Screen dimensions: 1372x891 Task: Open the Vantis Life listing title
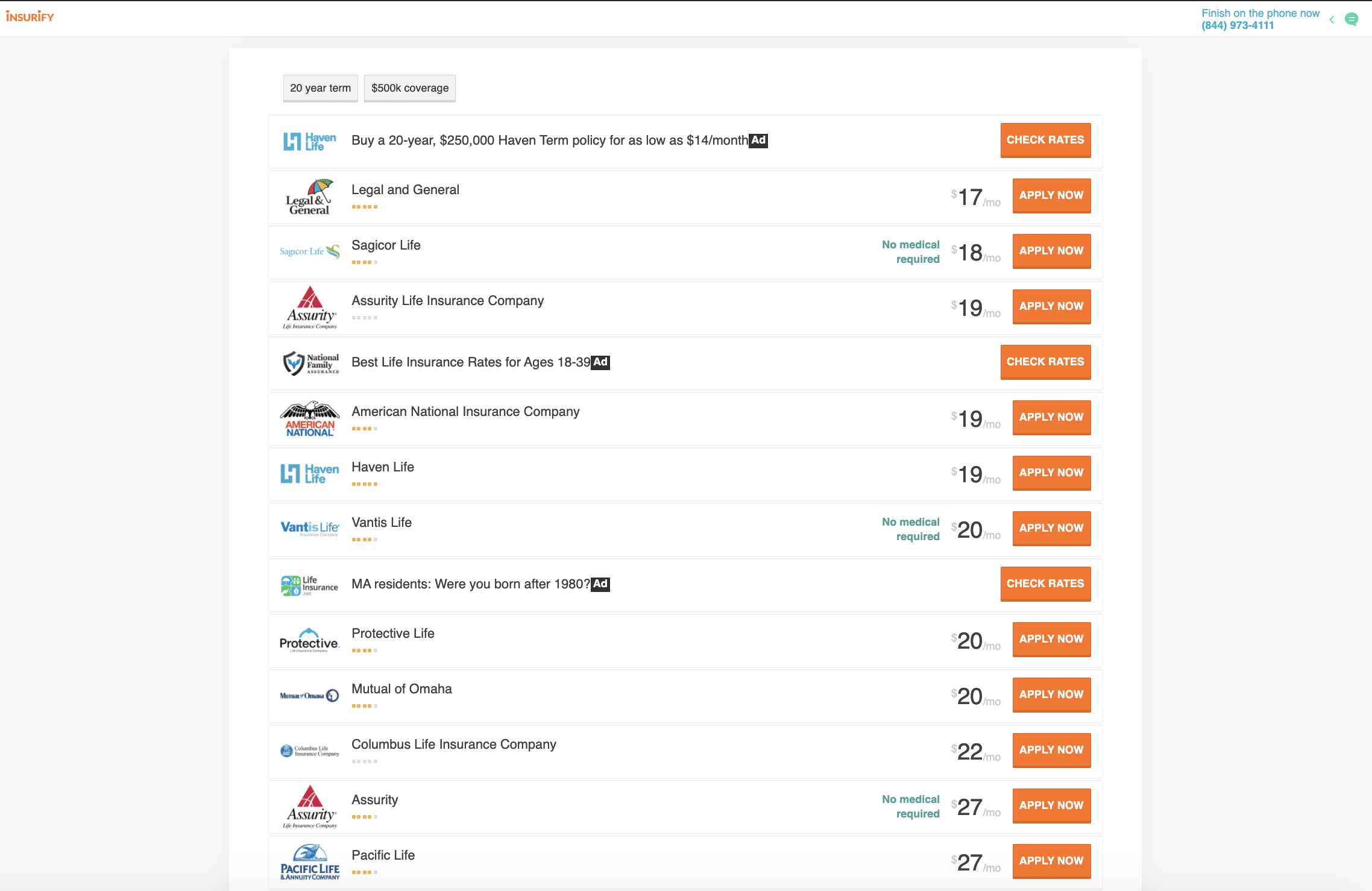point(382,523)
